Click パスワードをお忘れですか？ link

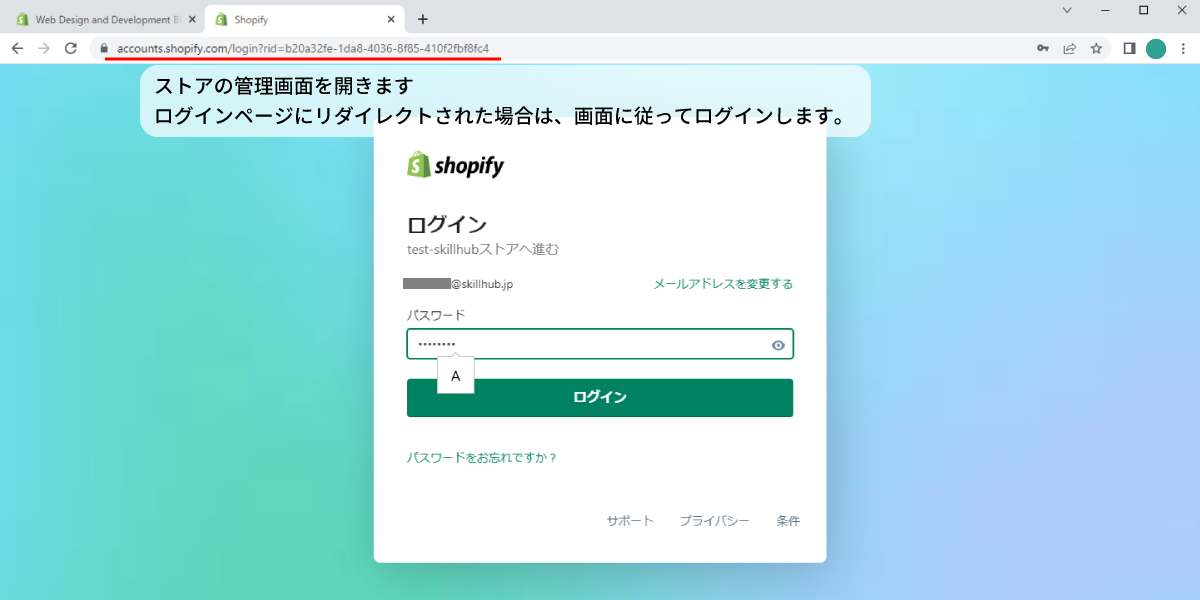pos(482,458)
